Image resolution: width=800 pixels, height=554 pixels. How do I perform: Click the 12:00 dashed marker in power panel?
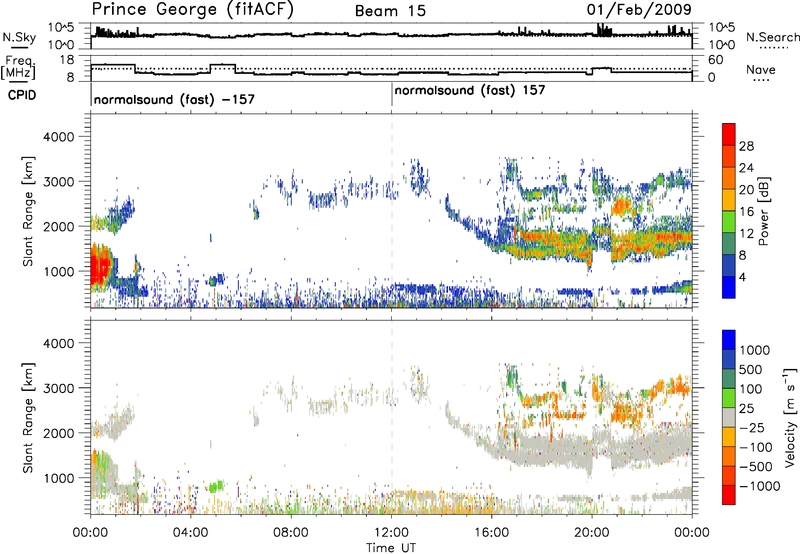point(392,211)
